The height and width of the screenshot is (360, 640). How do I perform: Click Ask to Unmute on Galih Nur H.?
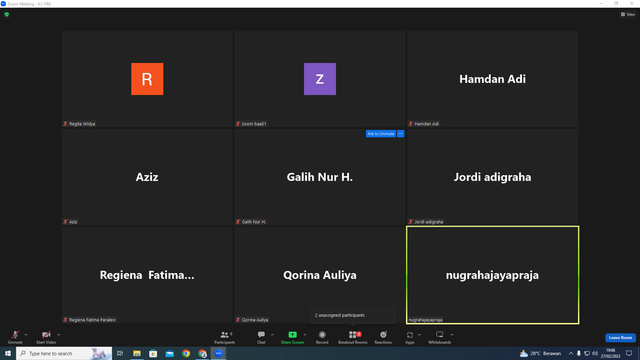[380, 134]
